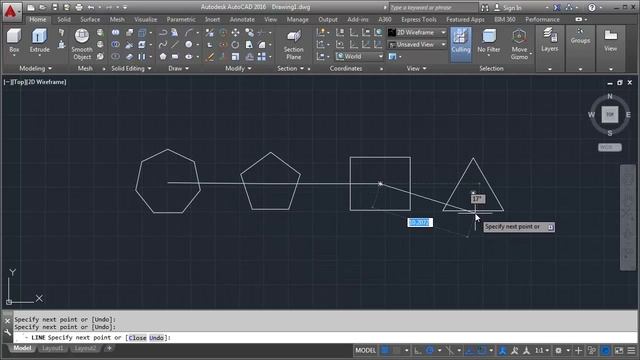640x360 pixels.
Task: Open the Layers panel button
Action: point(550,40)
